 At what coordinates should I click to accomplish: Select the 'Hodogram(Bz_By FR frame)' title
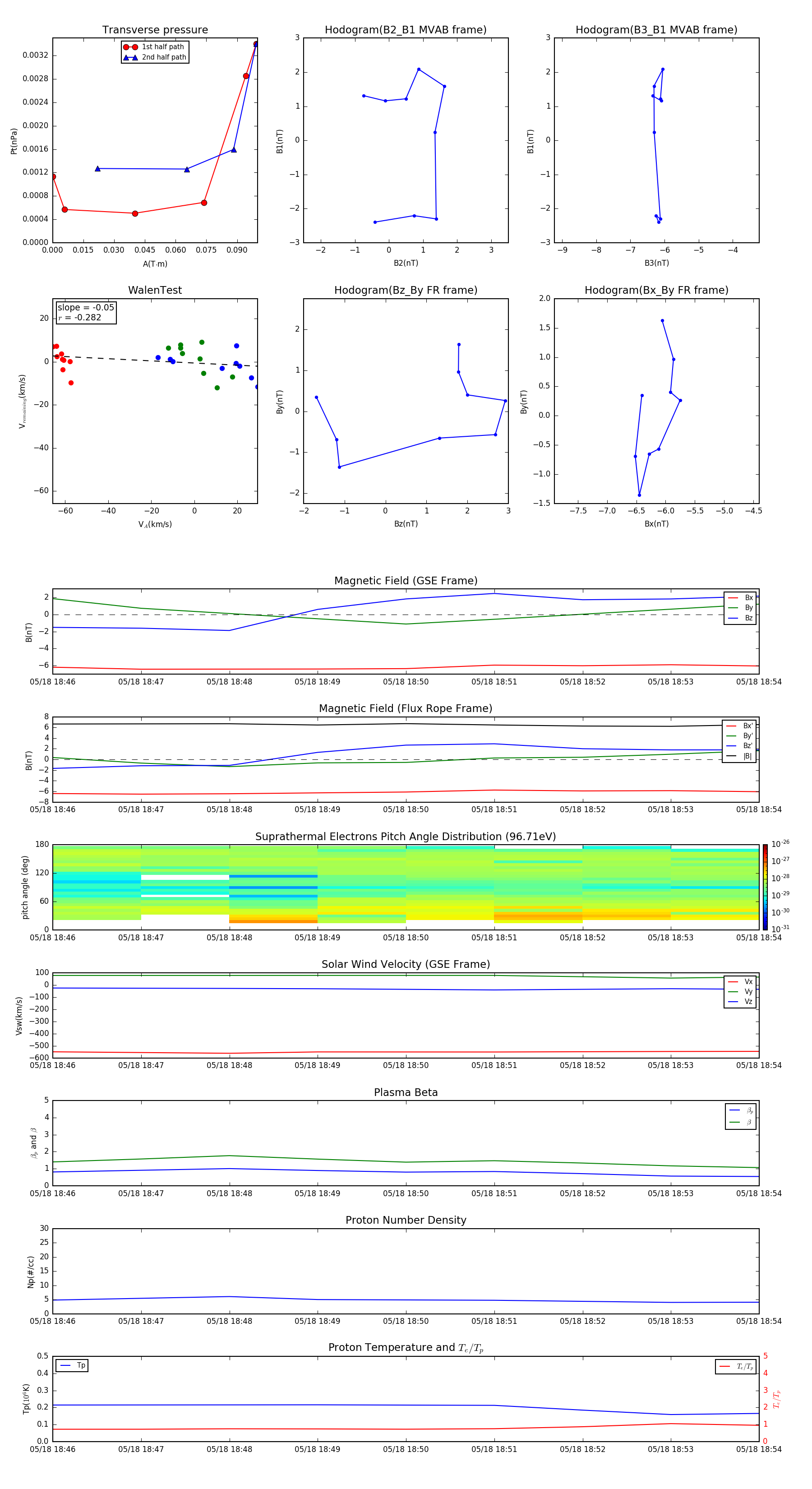tap(405, 290)
